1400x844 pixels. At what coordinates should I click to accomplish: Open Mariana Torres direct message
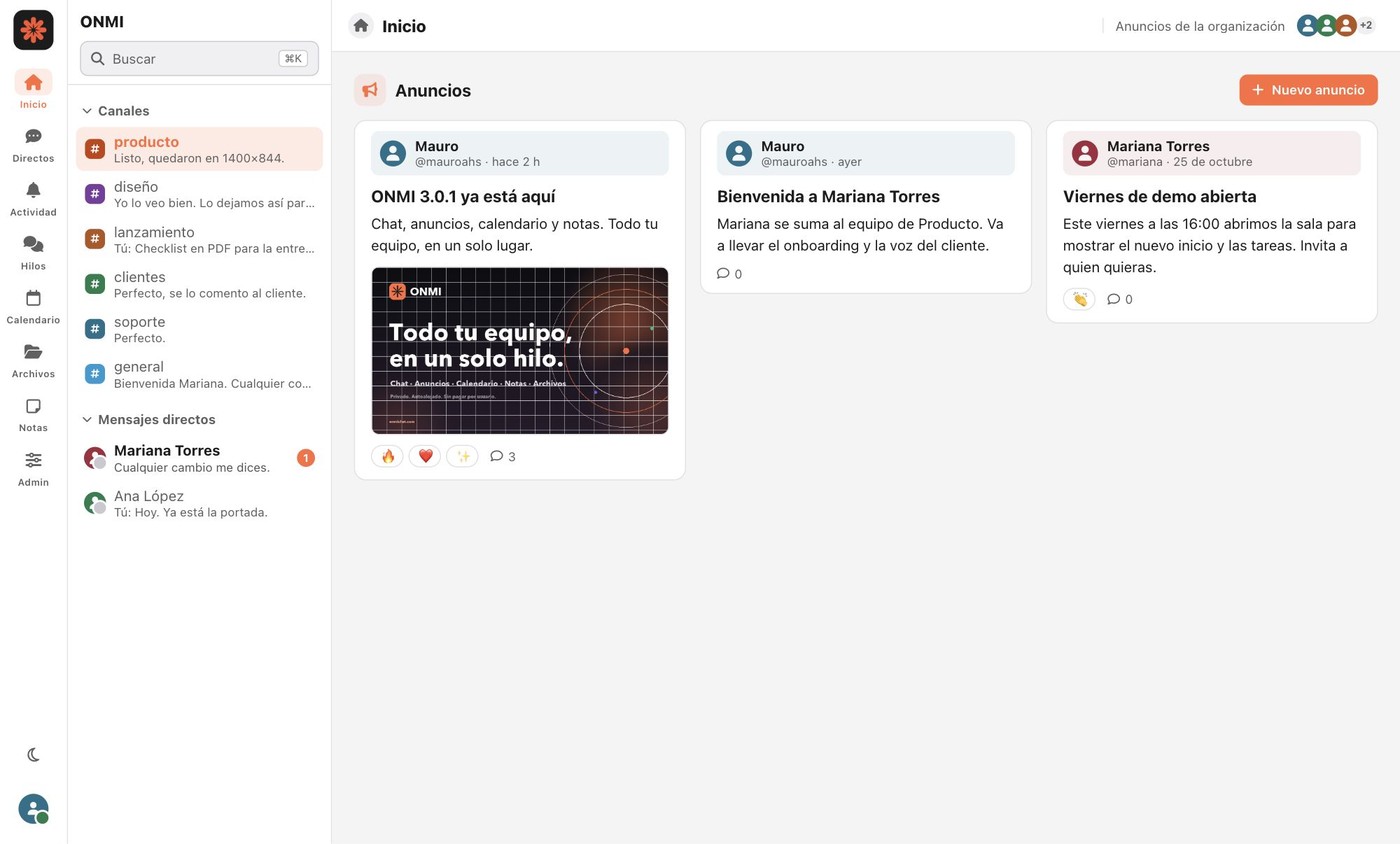pyautogui.click(x=199, y=458)
